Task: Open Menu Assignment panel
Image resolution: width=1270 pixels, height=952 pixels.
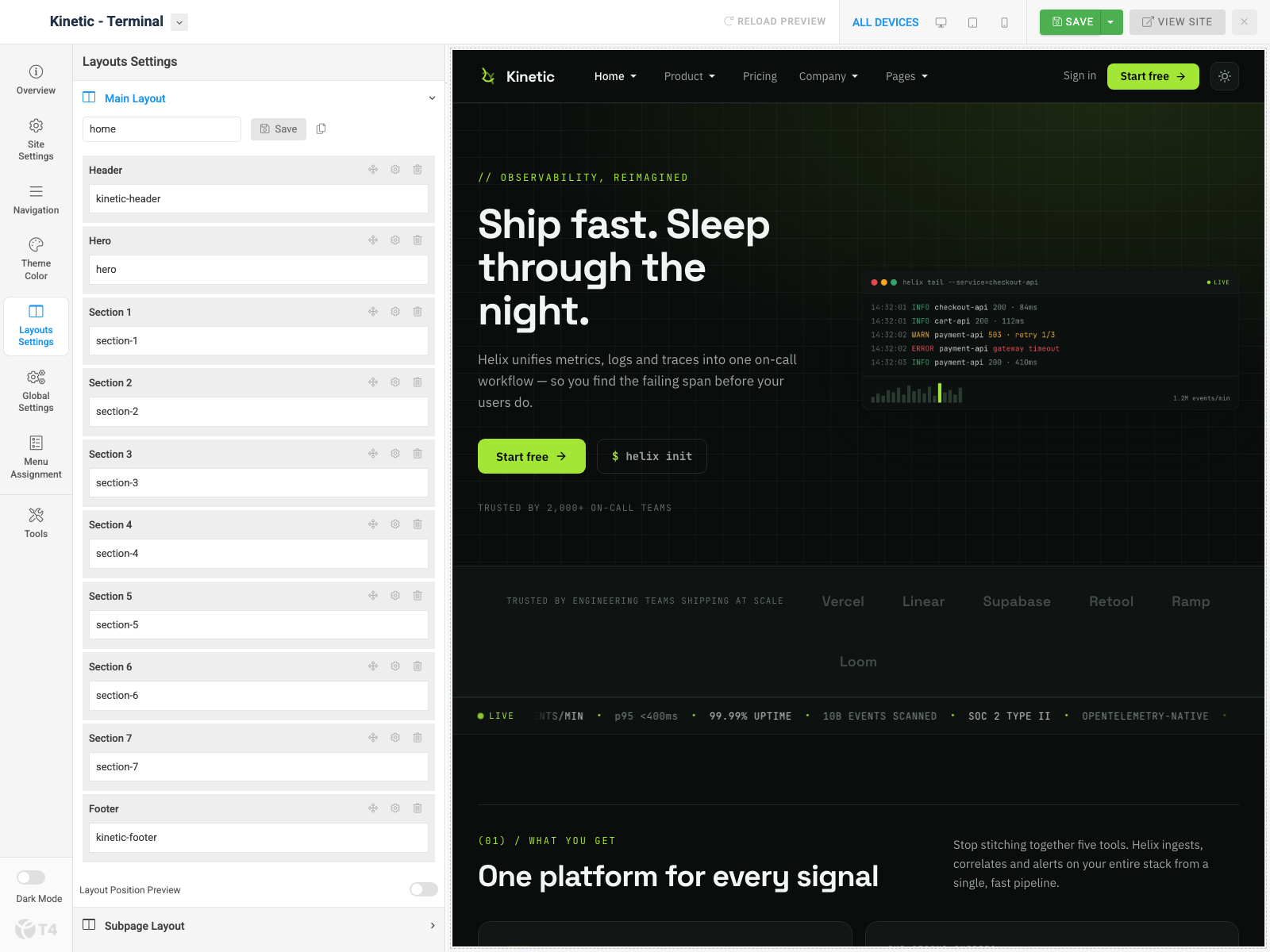Action: pos(36,458)
